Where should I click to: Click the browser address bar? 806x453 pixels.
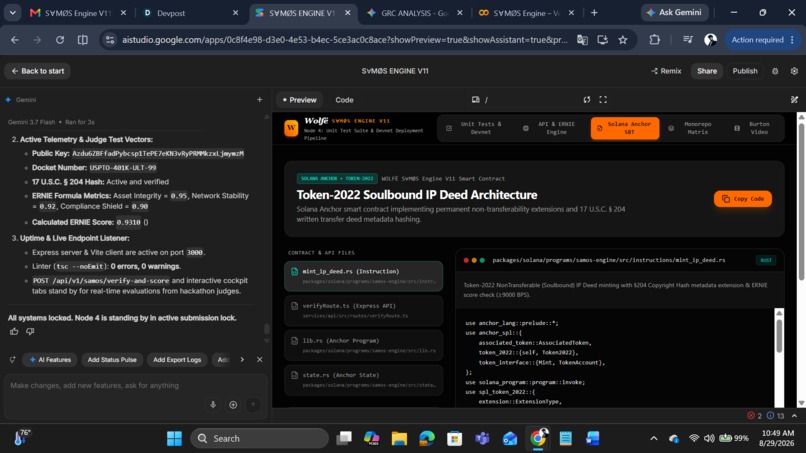[x=344, y=40]
